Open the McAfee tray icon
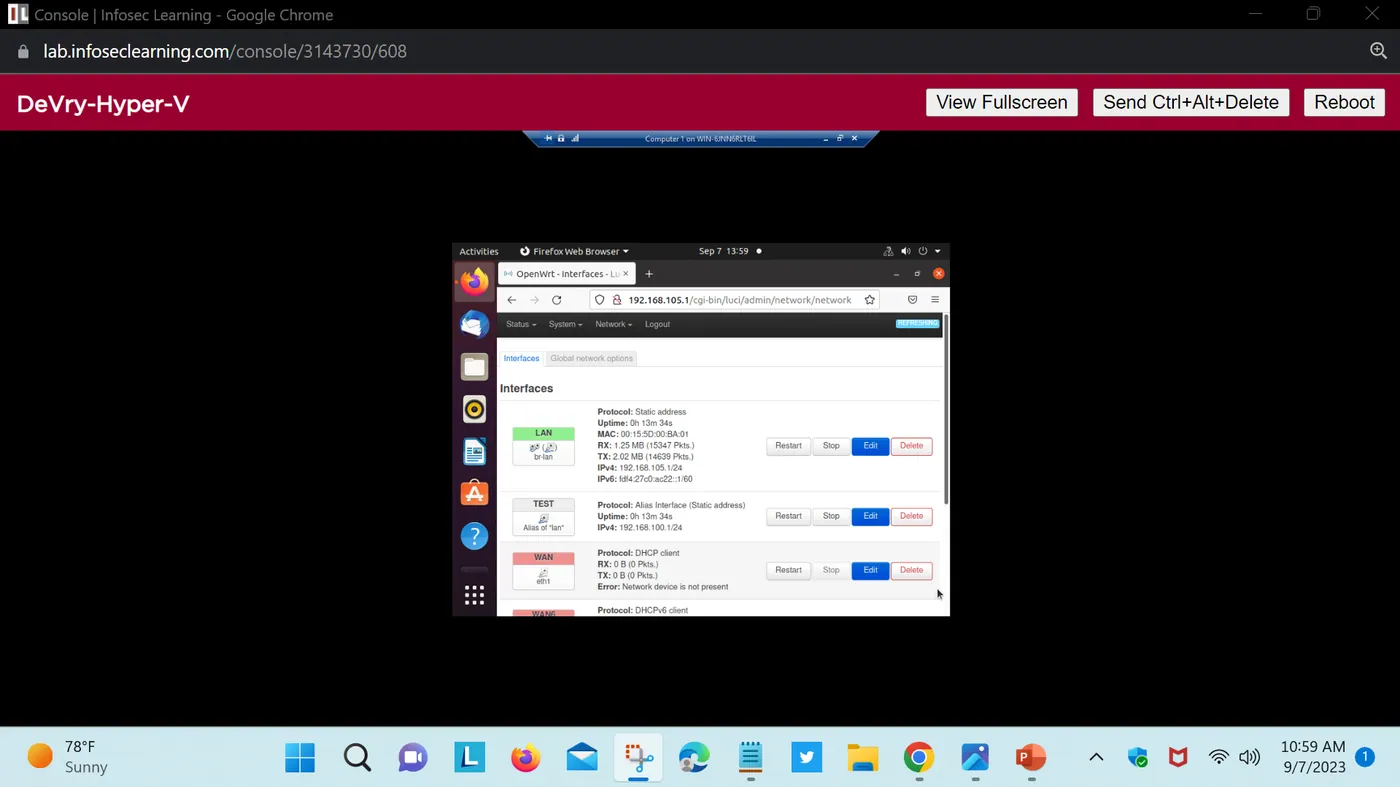 click(x=1178, y=757)
